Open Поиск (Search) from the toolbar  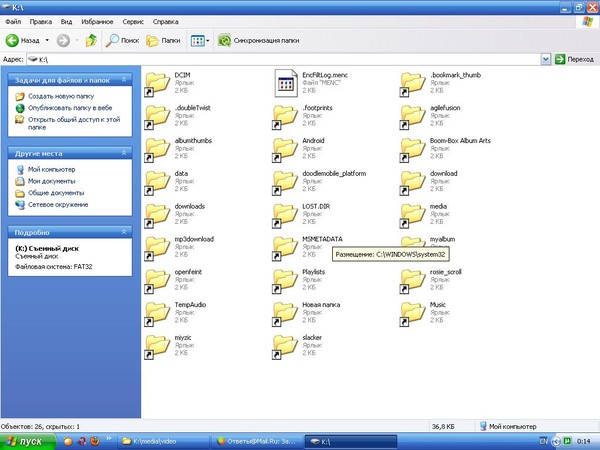[118, 41]
